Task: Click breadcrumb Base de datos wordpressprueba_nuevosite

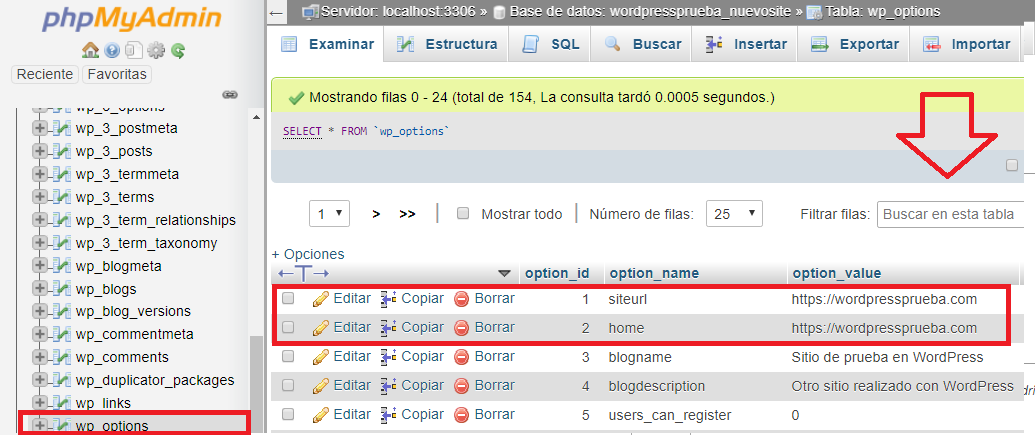Action: [x=648, y=12]
